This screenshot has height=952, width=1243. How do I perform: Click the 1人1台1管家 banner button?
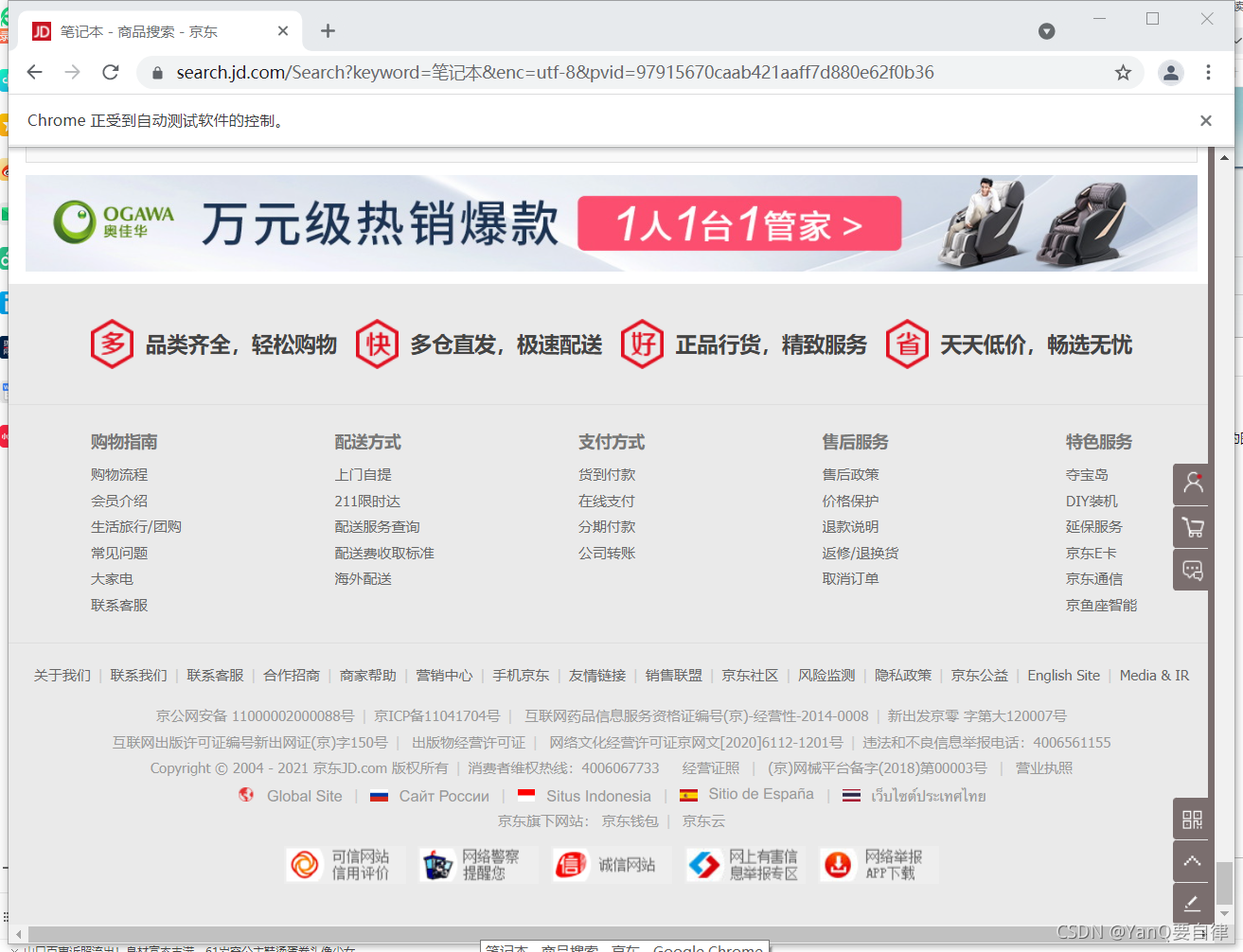(x=739, y=223)
